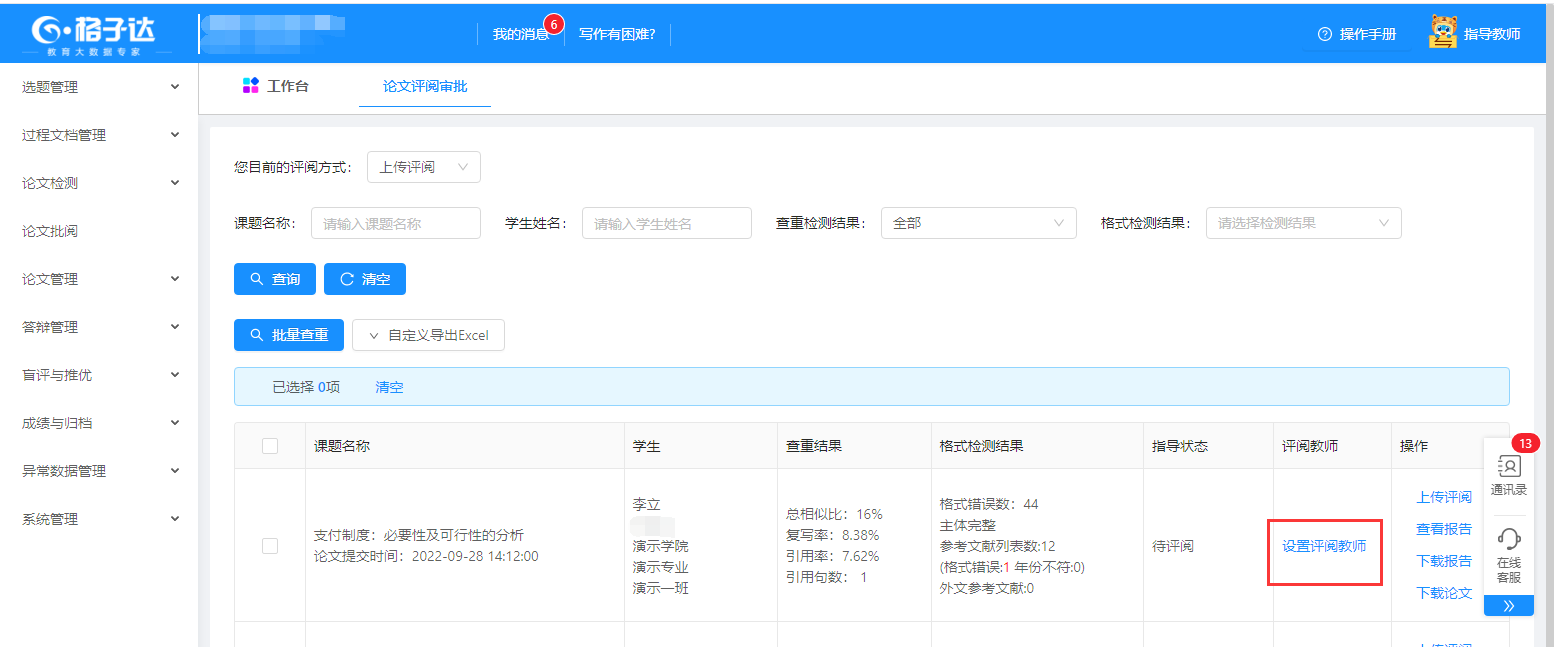Open 论文批阅 in the sidebar menu

point(50,231)
